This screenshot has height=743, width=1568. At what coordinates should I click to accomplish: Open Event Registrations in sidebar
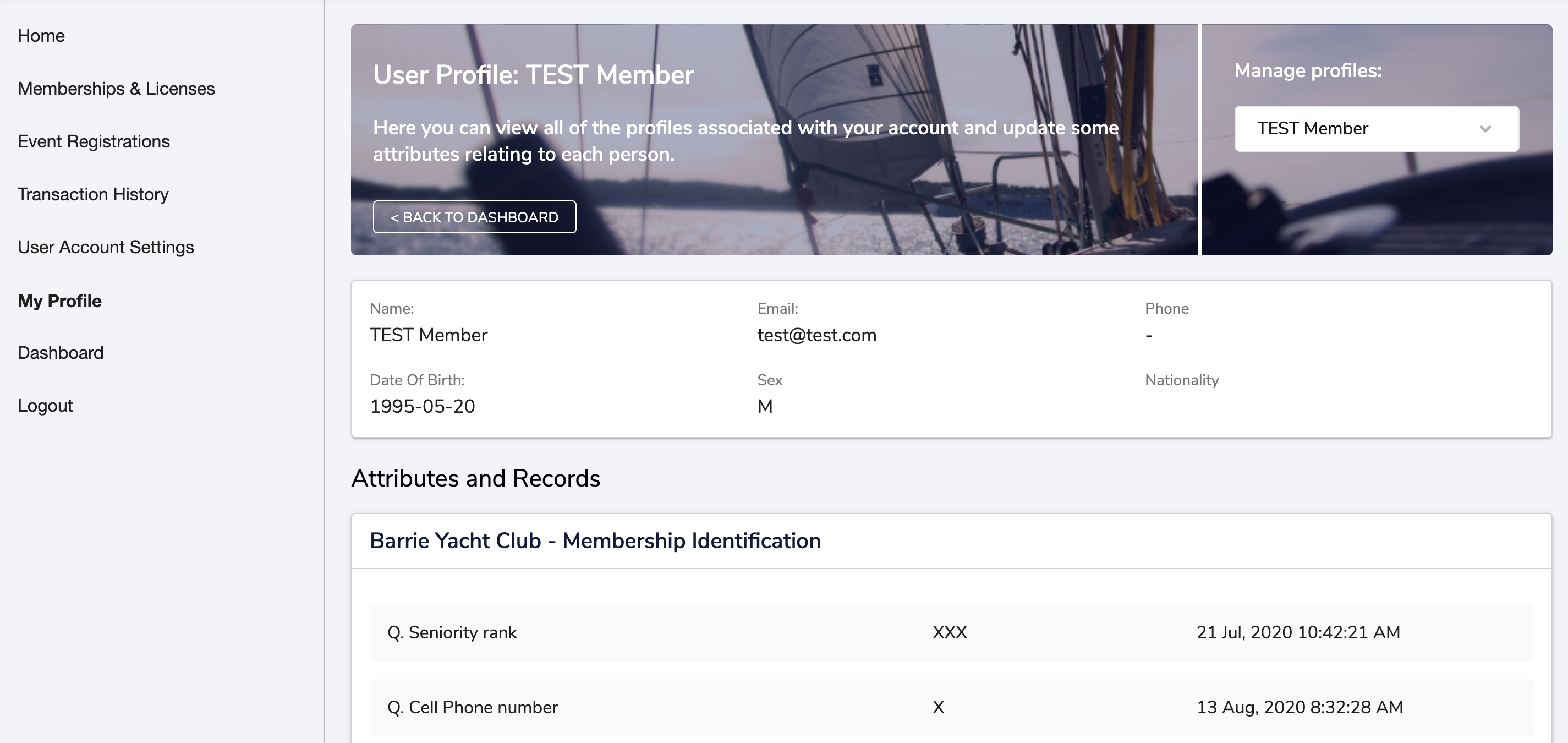tap(93, 141)
